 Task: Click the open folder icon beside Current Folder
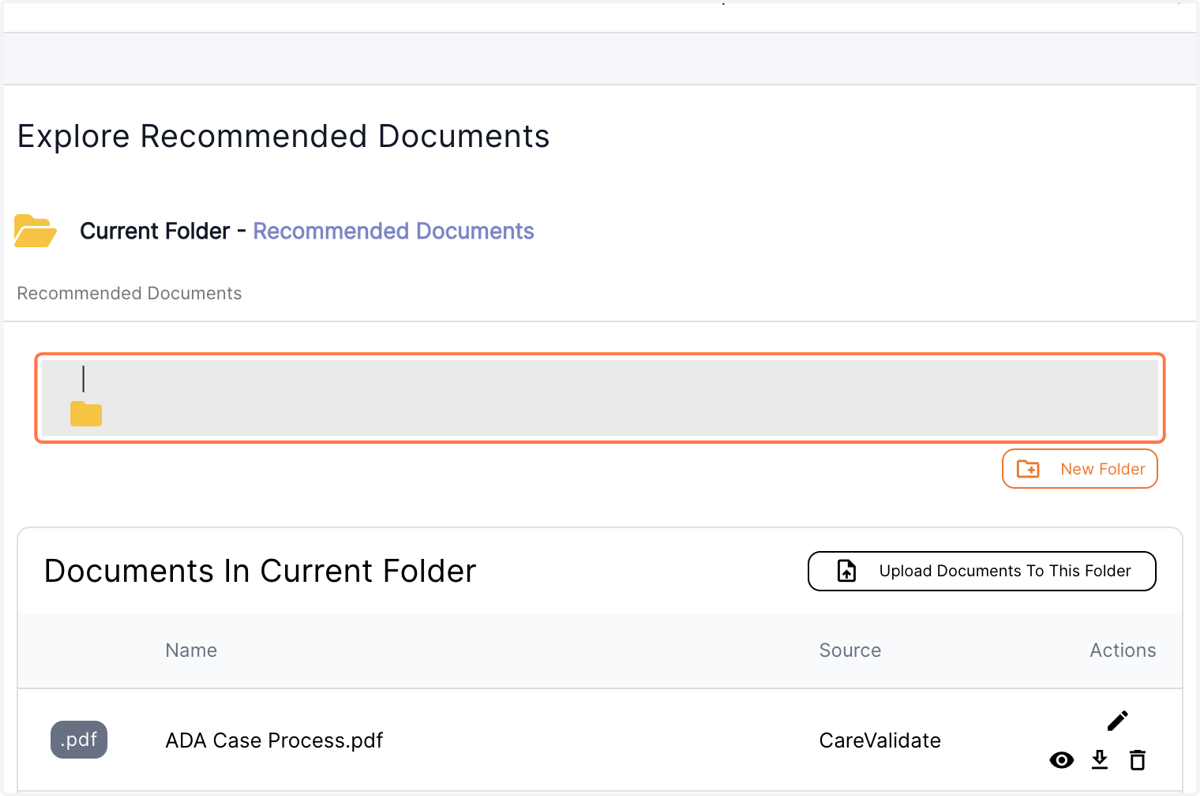click(35, 231)
